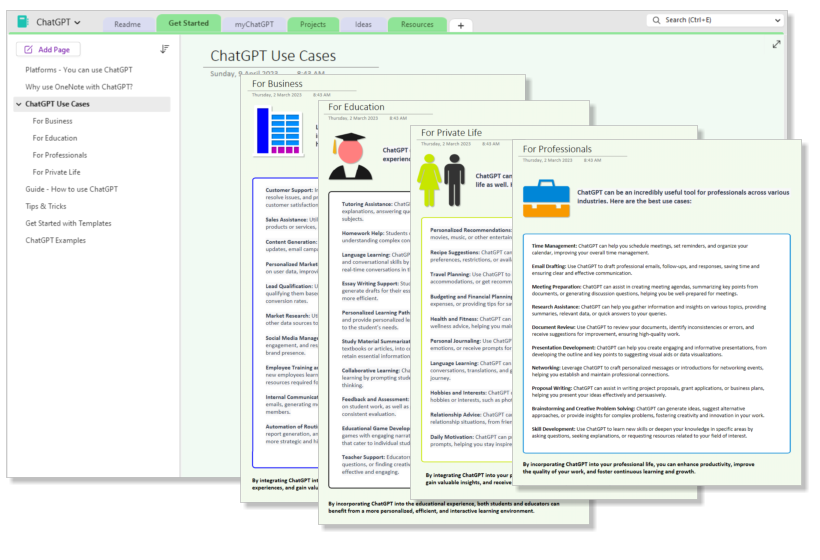Collapse the ChatGPT Use Cases subpages

pyautogui.click(x=19, y=104)
